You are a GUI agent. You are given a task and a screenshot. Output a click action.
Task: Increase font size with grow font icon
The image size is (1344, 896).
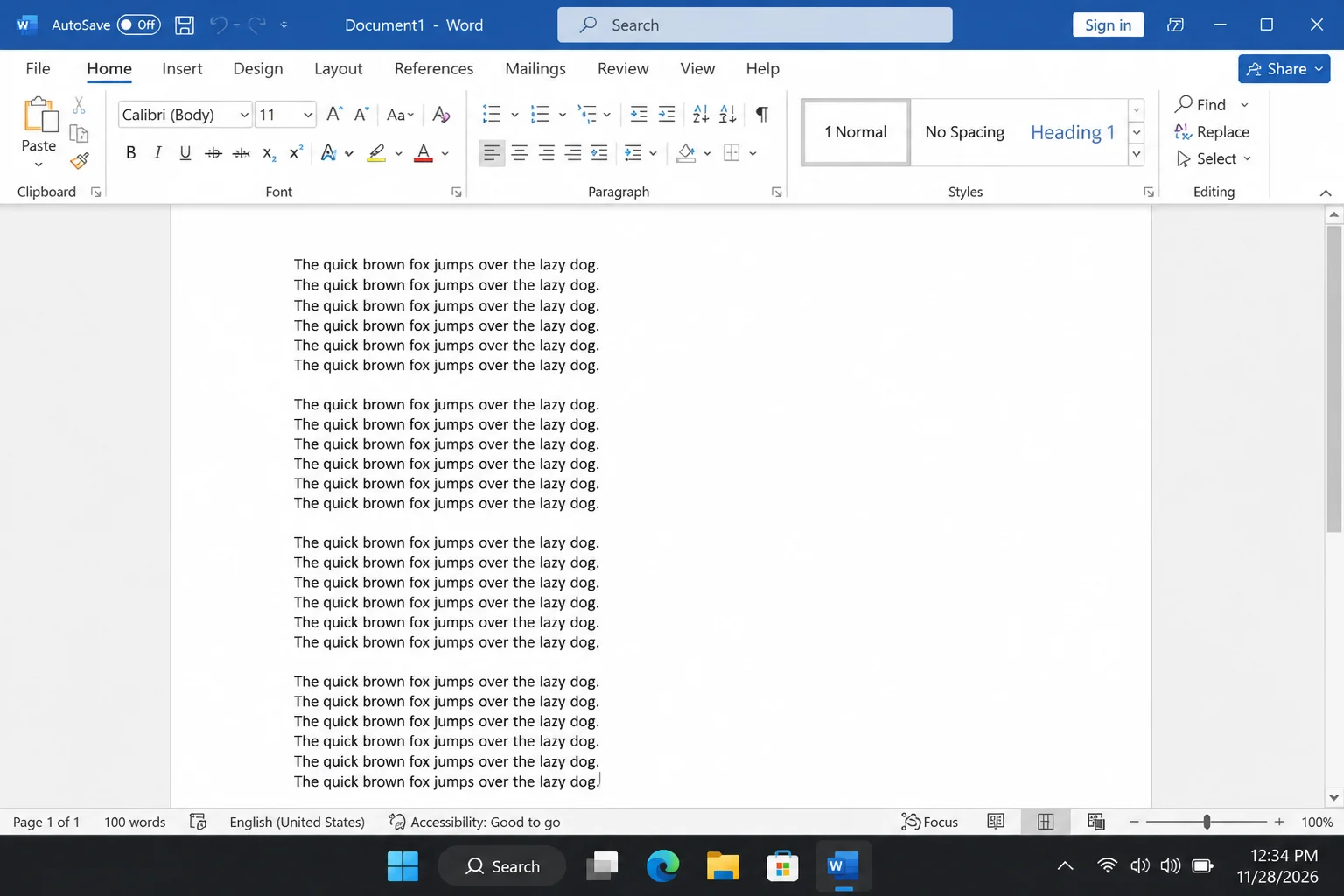(x=334, y=114)
